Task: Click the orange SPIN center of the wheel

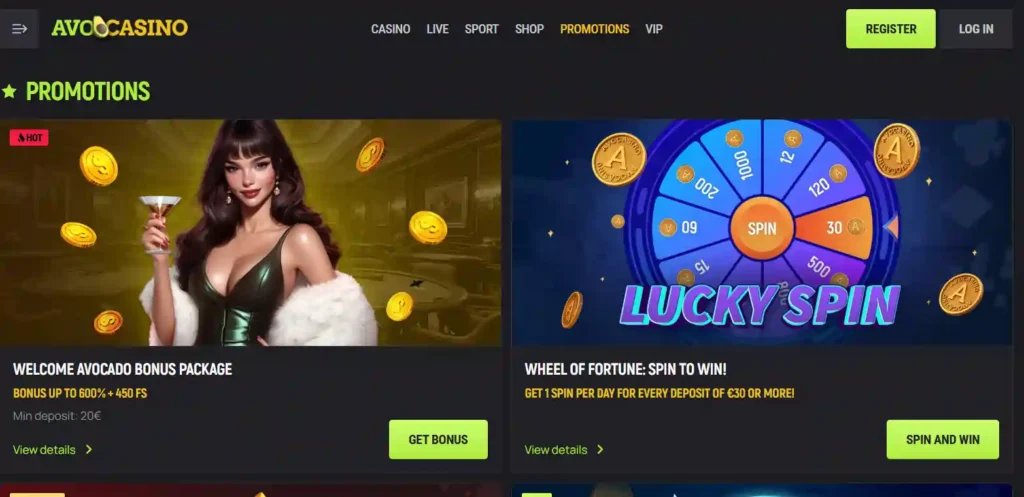Action: pyautogui.click(x=761, y=229)
